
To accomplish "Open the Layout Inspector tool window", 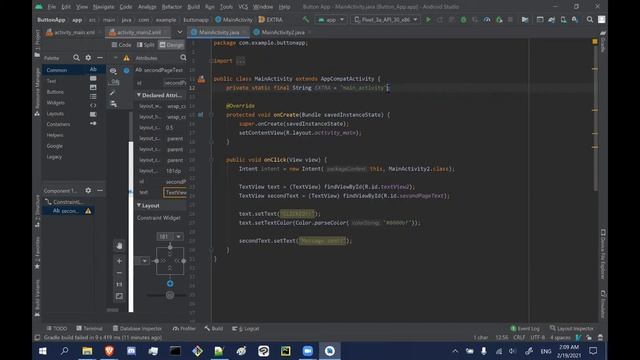I will click(x=571, y=329).
